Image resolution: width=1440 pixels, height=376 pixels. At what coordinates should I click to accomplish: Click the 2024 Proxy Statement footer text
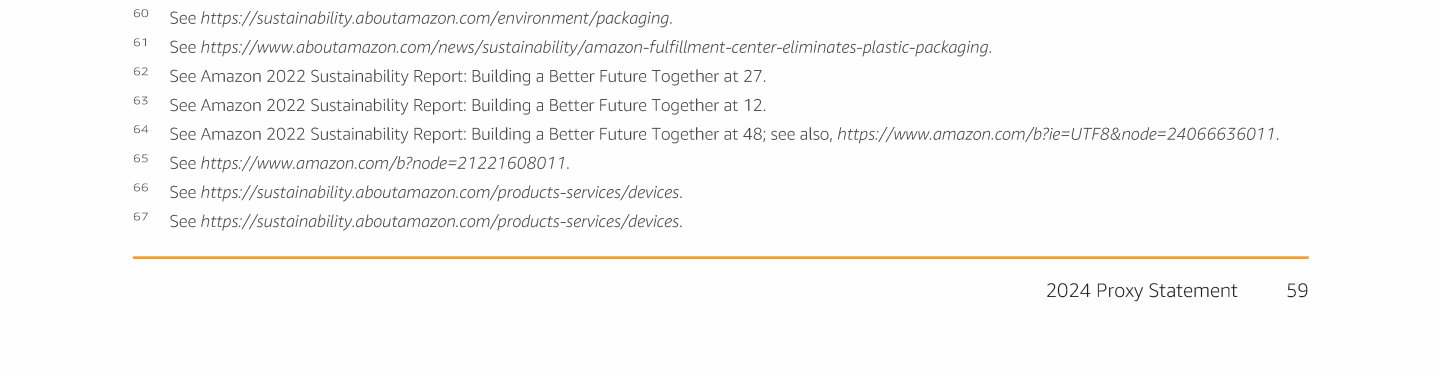pyautogui.click(x=1142, y=291)
